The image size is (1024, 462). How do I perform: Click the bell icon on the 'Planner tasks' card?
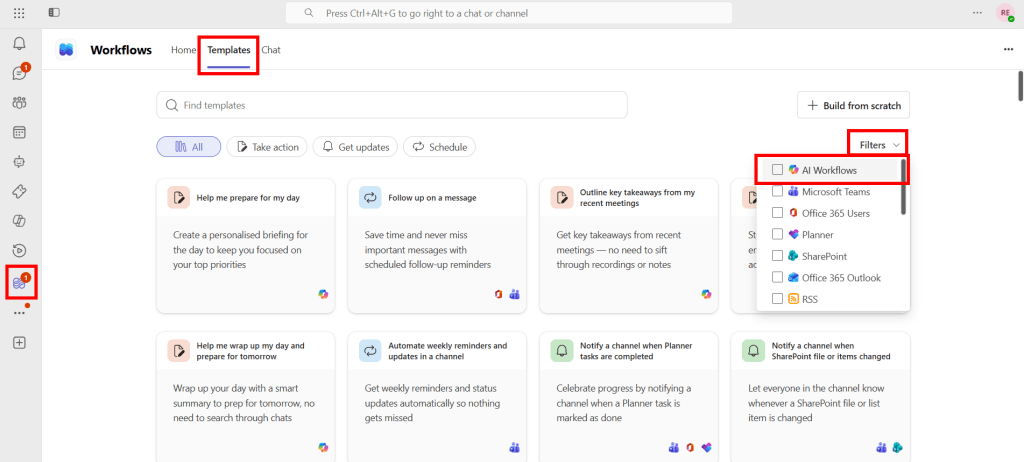pos(562,350)
